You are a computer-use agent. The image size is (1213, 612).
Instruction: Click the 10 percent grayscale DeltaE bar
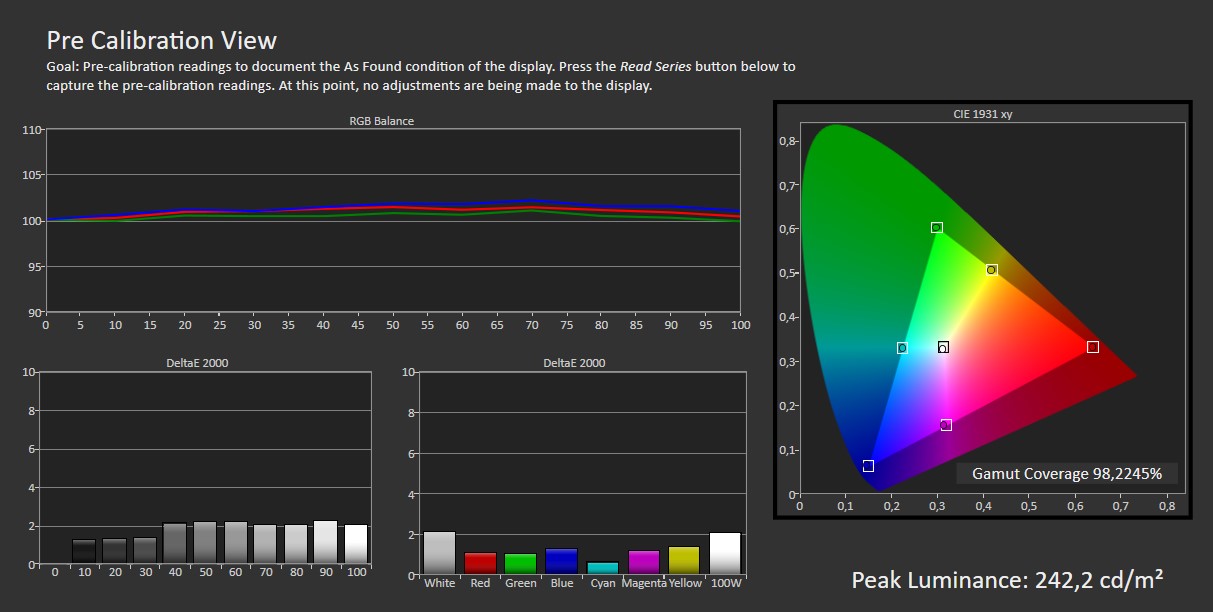pos(84,552)
